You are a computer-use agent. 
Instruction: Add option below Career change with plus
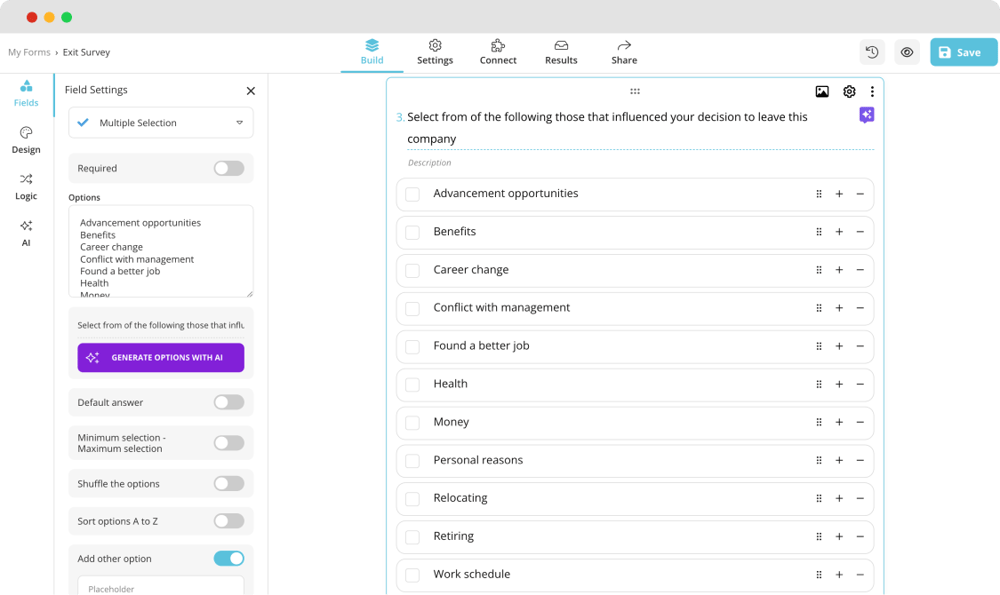(x=839, y=270)
